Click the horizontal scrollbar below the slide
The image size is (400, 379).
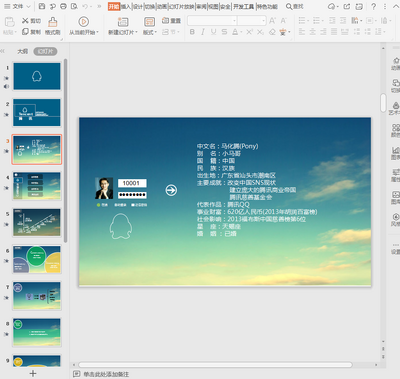pos(215,365)
